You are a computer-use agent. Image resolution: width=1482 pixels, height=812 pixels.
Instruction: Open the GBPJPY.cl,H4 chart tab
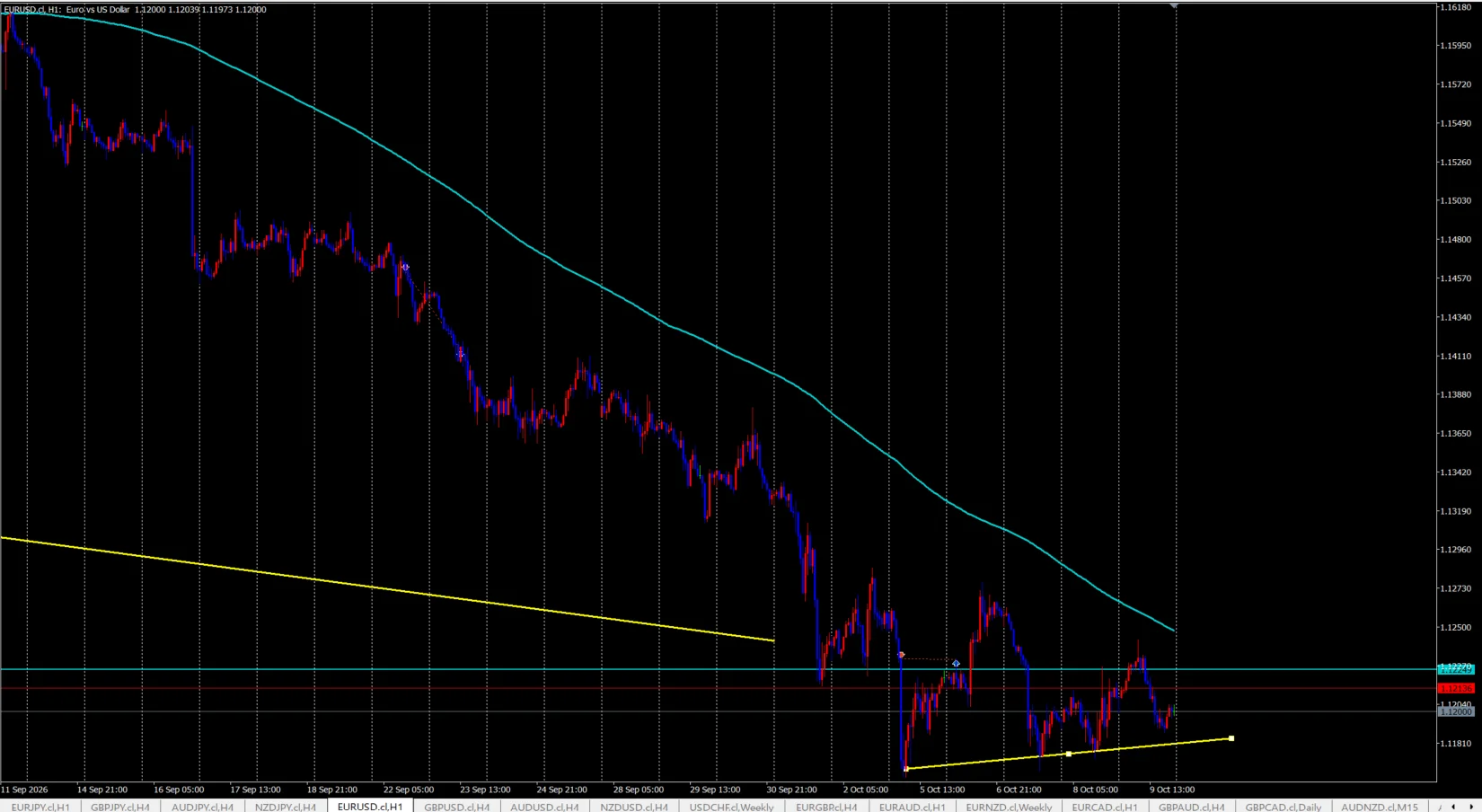[x=120, y=807]
